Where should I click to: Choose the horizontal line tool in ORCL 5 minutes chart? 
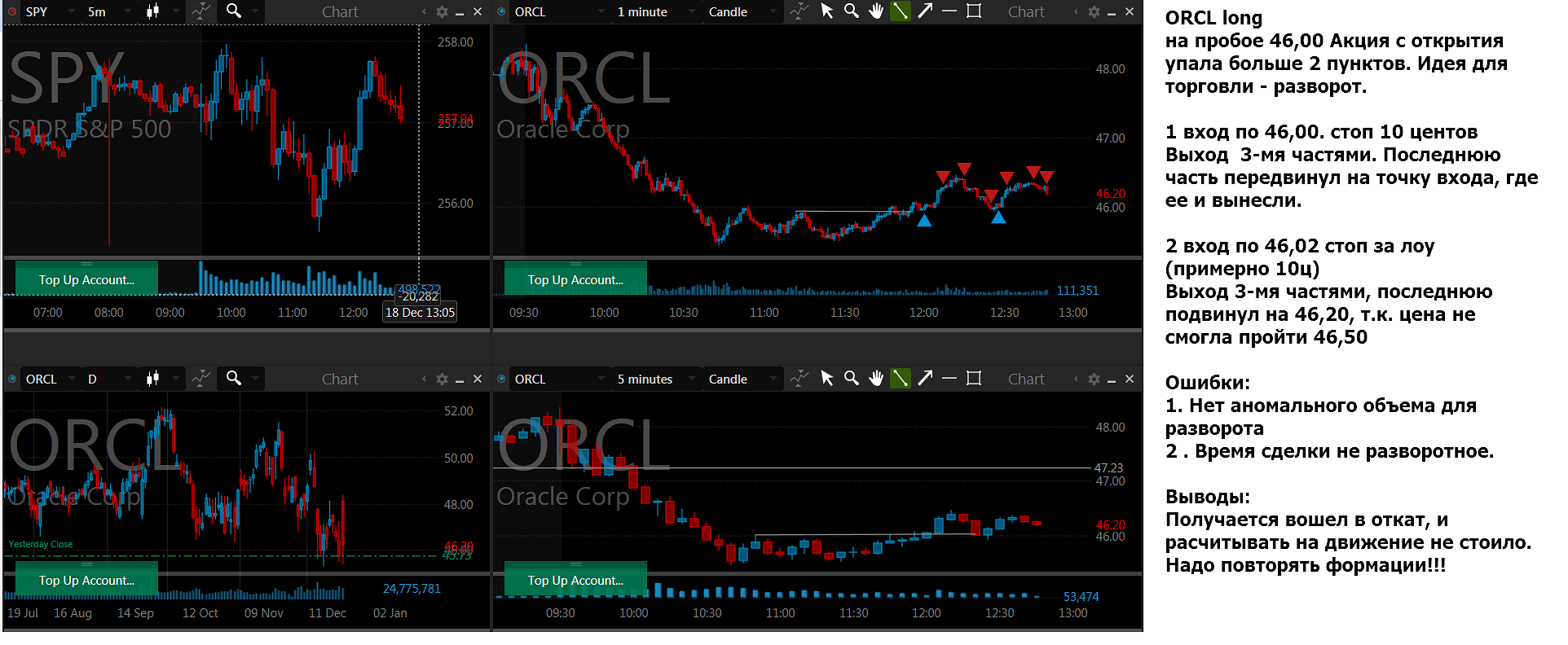click(x=949, y=379)
